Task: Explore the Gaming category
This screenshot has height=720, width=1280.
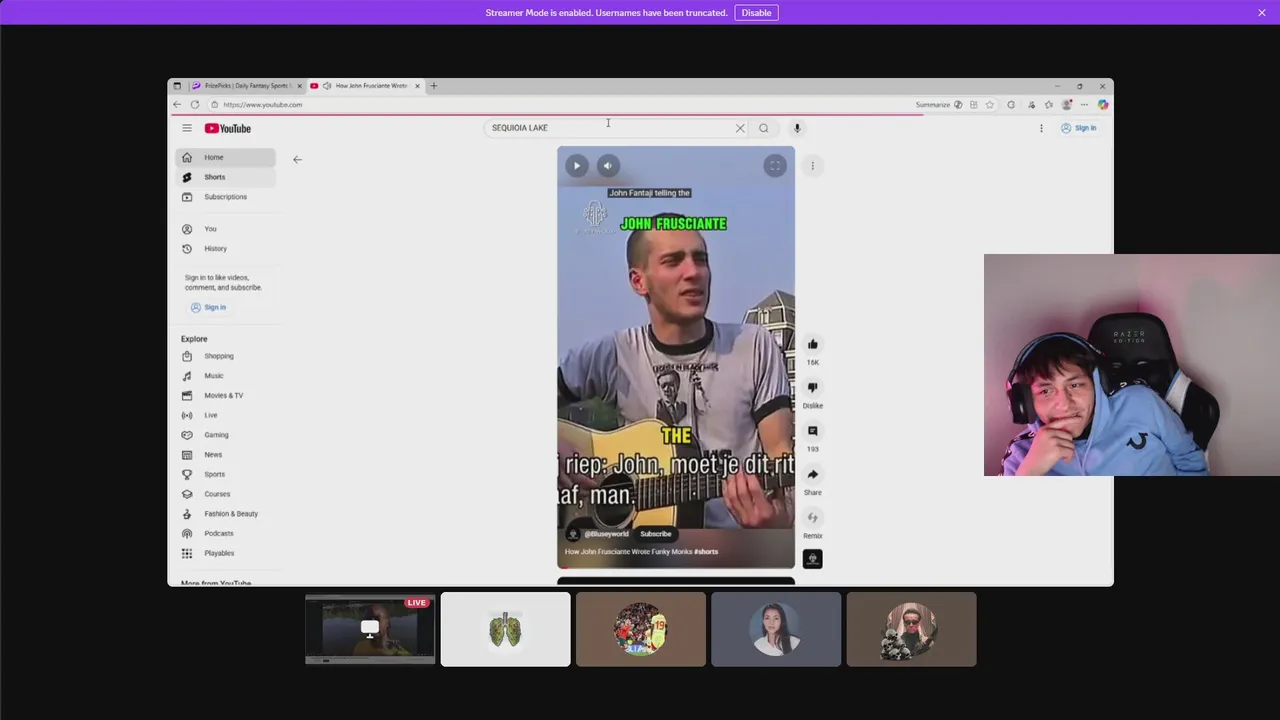Action: click(225, 435)
